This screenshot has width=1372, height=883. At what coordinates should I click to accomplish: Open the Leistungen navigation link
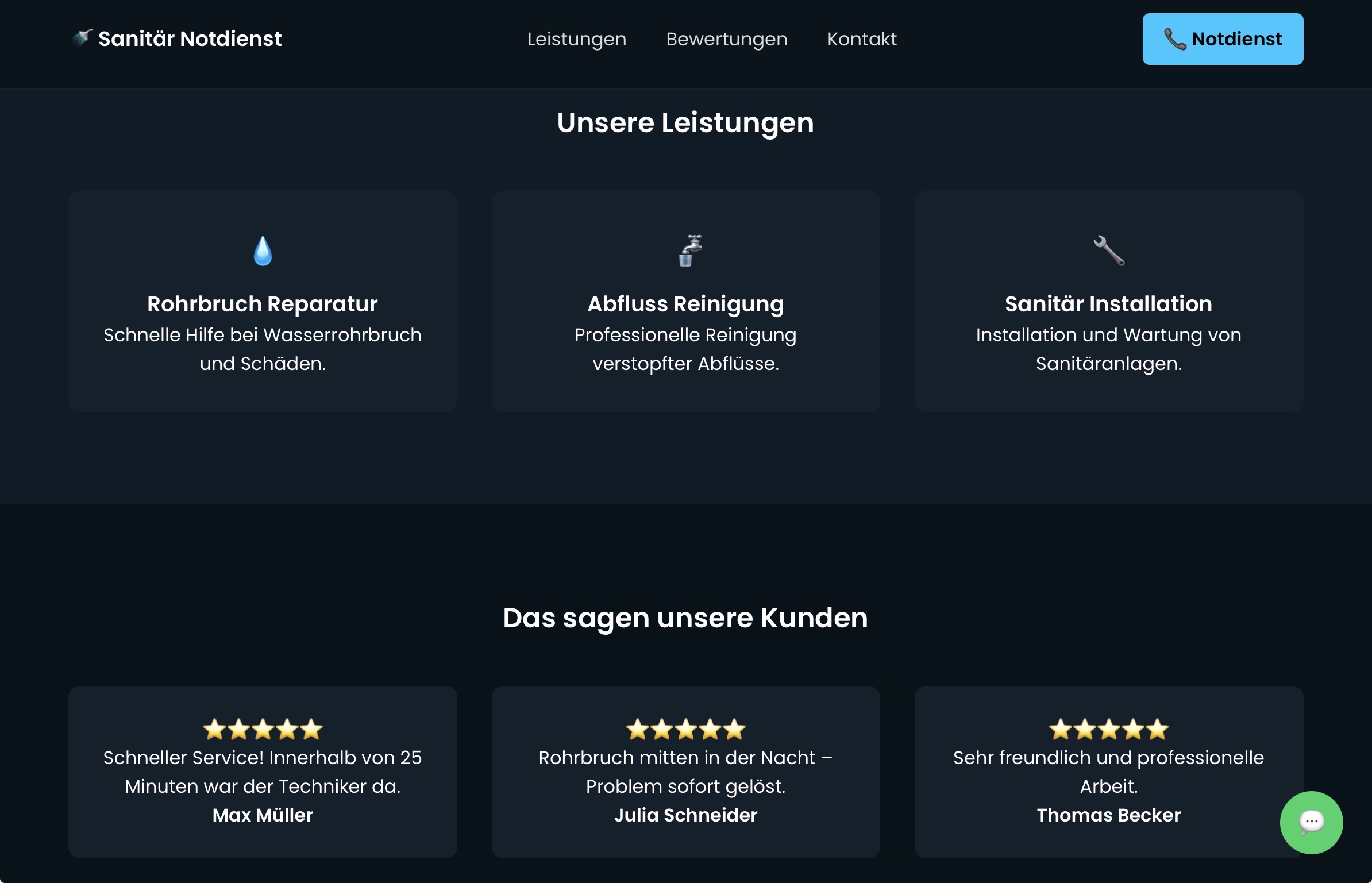click(576, 39)
